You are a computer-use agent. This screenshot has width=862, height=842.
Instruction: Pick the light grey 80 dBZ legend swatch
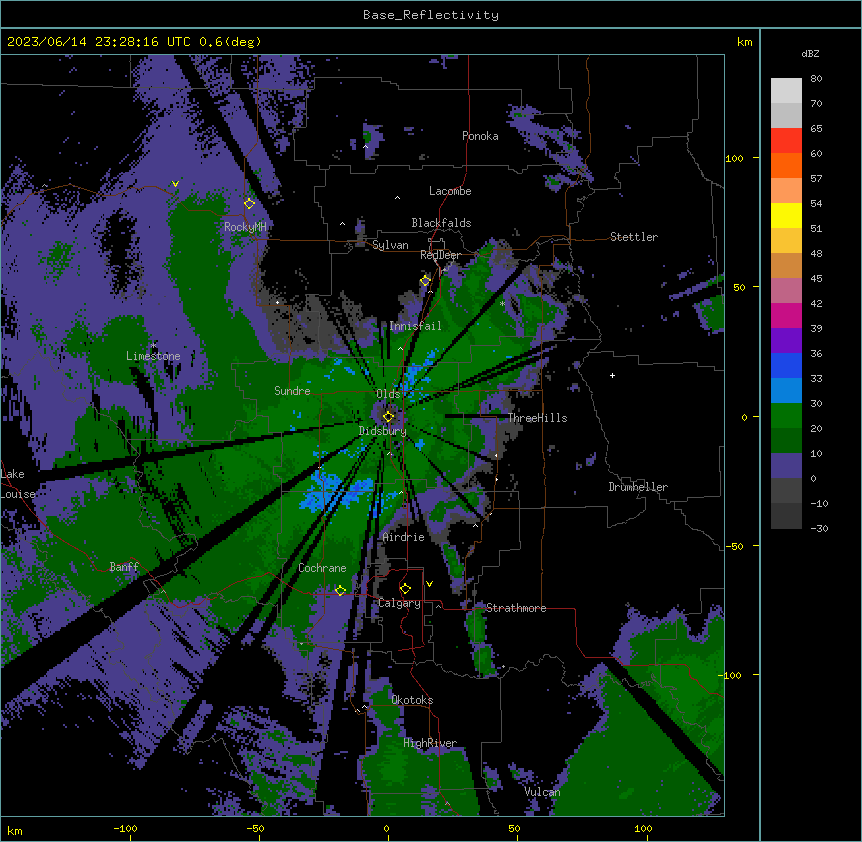click(786, 91)
